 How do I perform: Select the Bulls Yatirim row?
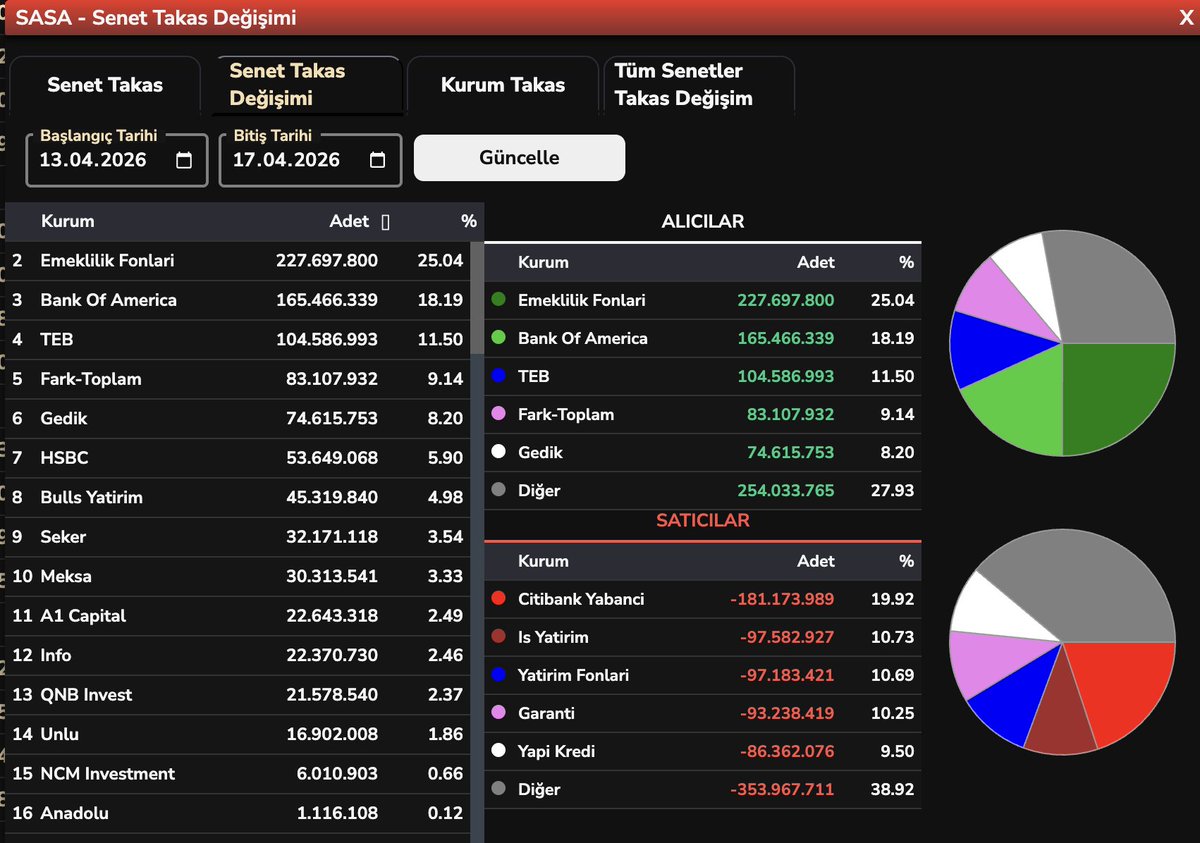238,498
